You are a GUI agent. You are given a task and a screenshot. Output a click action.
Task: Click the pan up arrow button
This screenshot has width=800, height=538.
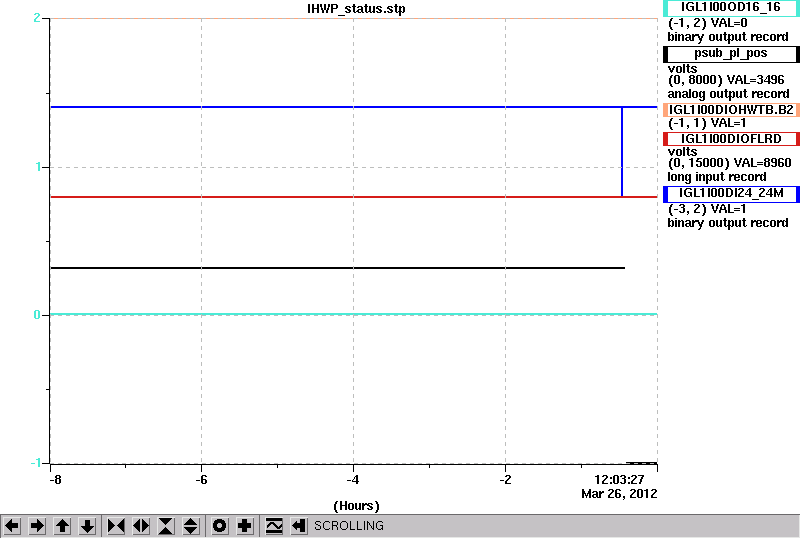click(x=62, y=526)
